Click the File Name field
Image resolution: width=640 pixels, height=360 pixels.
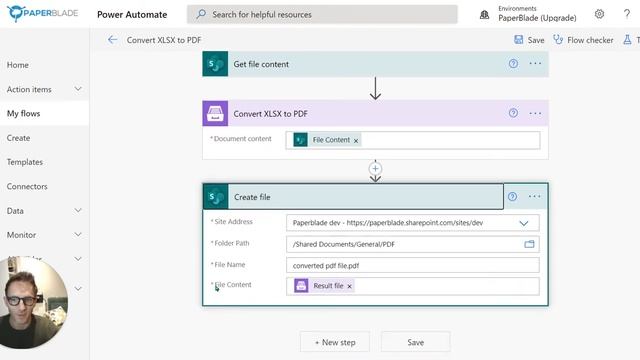click(x=413, y=265)
